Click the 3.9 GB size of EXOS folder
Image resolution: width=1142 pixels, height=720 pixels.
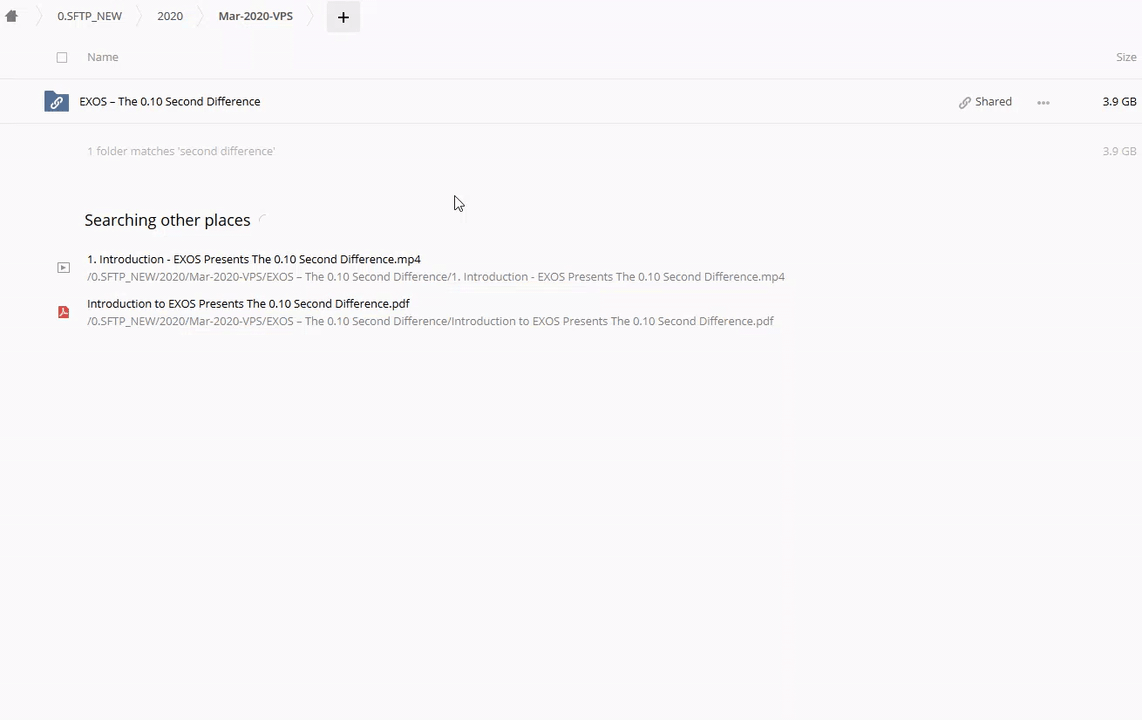[x=1119, y=101]
